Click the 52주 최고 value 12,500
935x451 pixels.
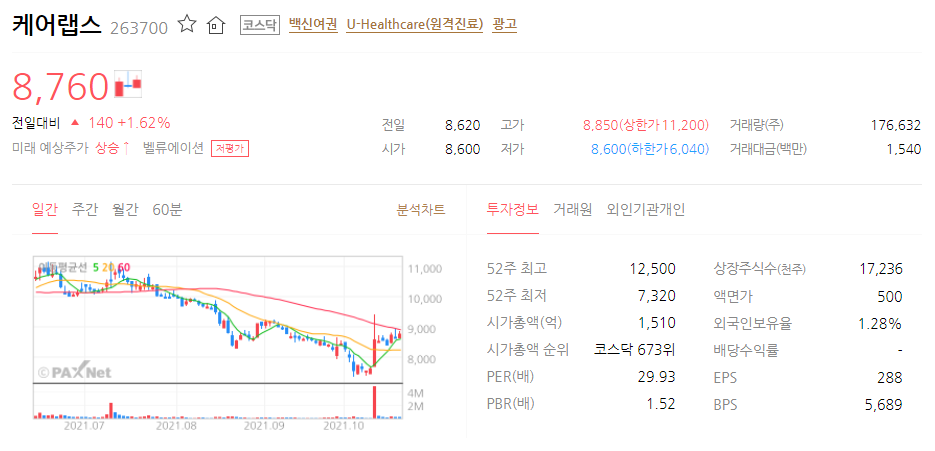[653, 269]
